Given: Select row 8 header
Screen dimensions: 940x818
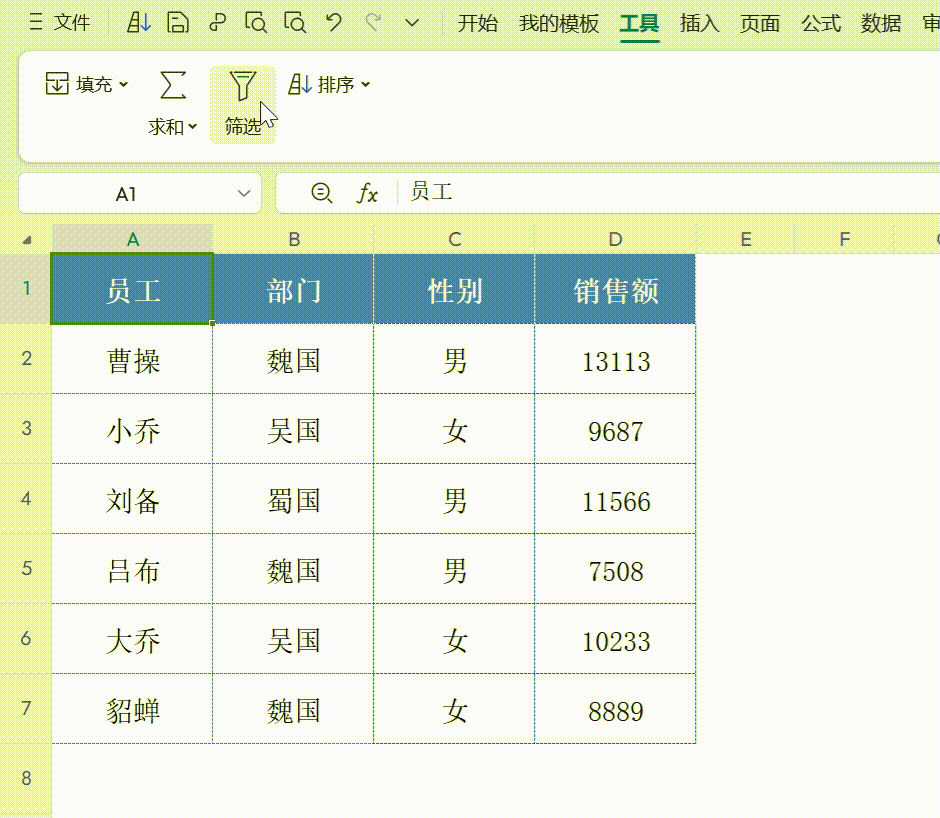Looking at the screenshot, I should pyautogui.click(x=26, y=778).
